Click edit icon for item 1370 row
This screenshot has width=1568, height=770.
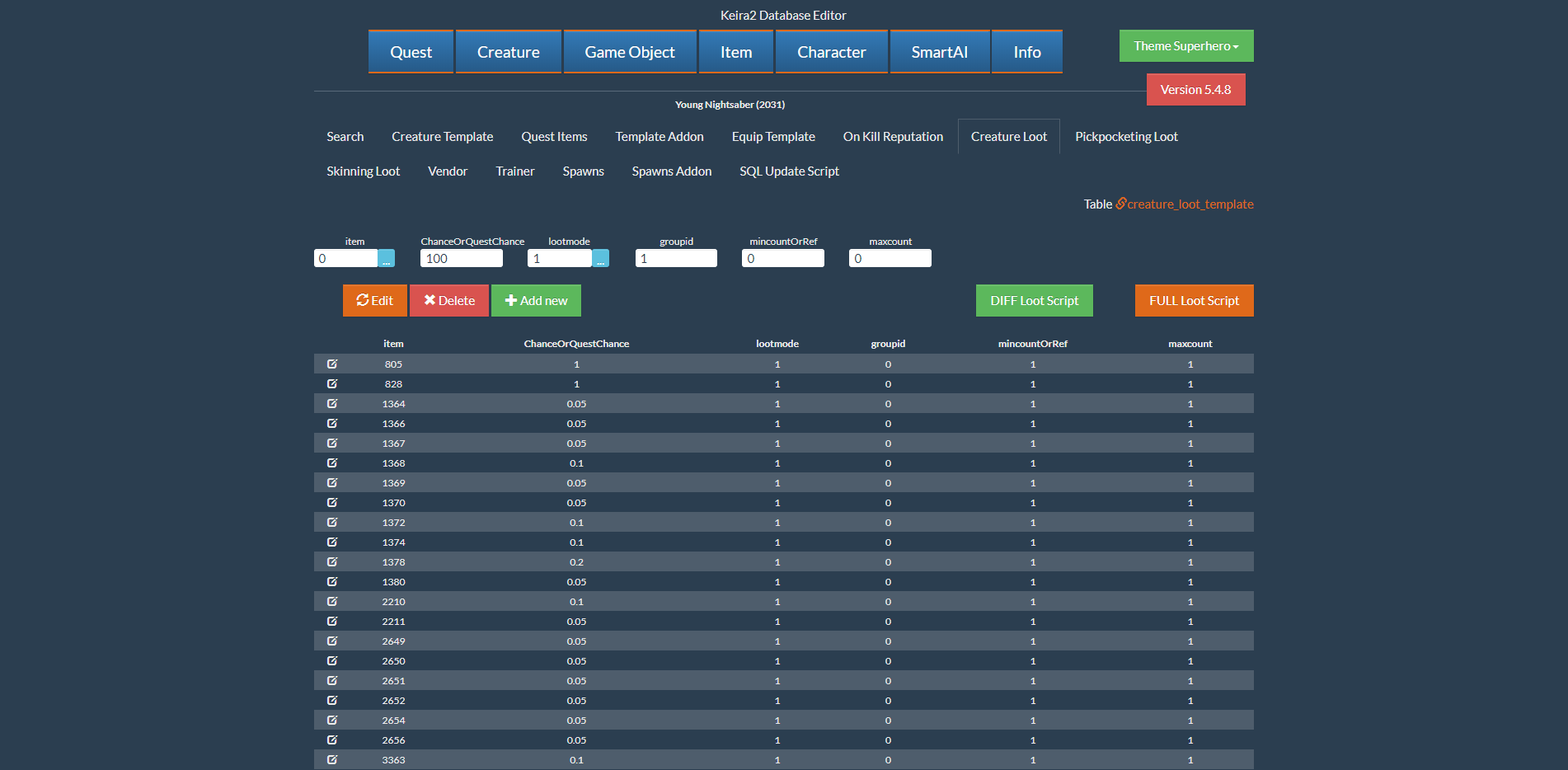(332, 502)
